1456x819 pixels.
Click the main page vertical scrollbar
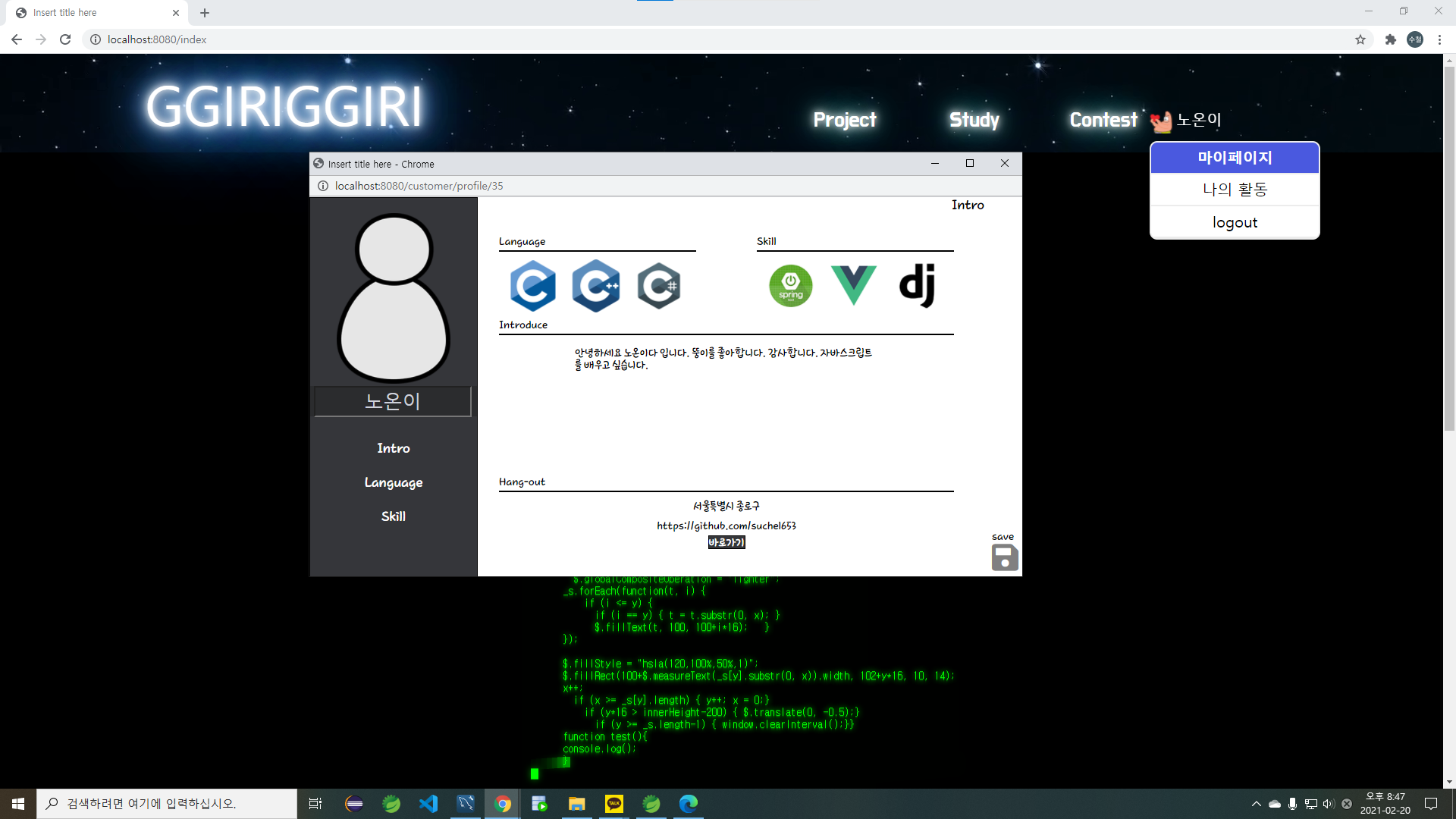point(1449,250)
